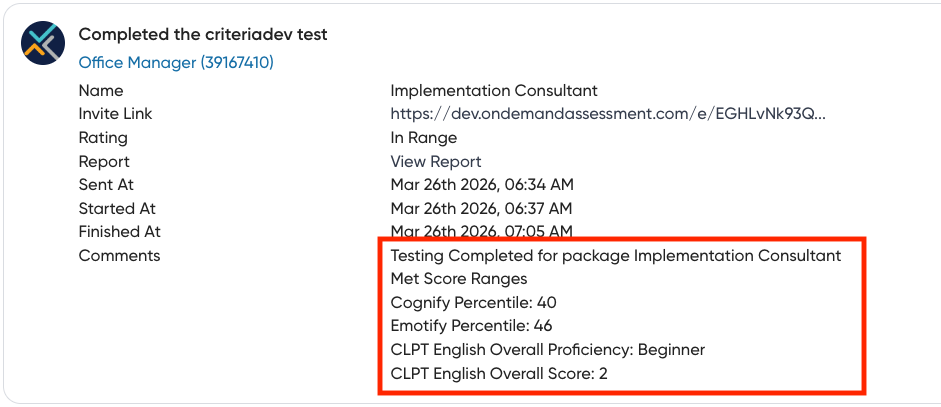Click the Sent At timestamp 06:34 AM

[x=482, y=185]
